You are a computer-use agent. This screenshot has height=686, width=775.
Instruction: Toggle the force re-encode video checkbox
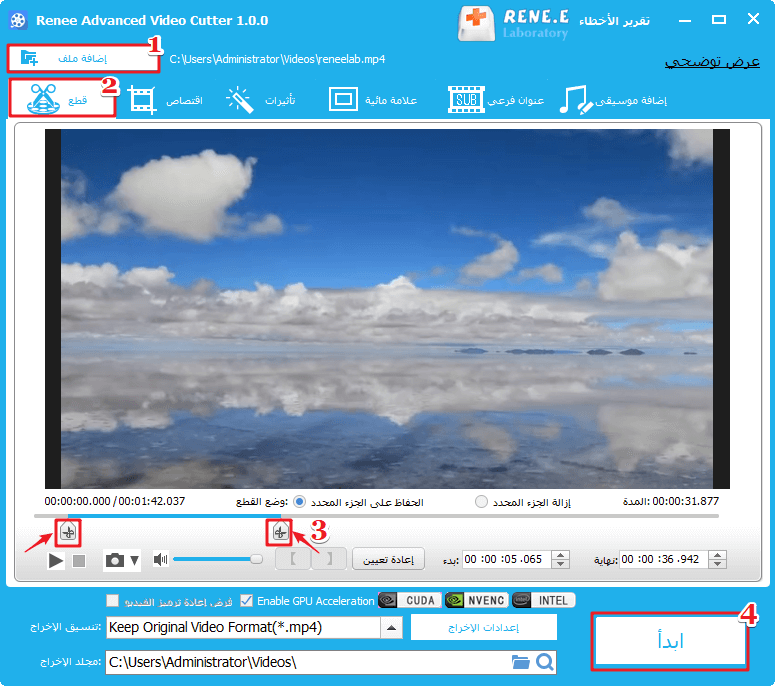coord(113,600)
